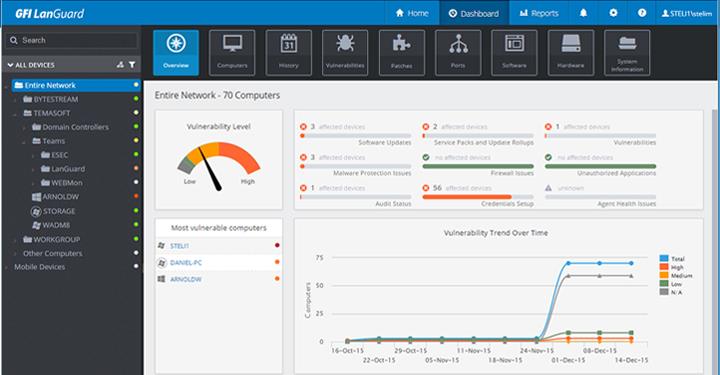Screen dimensions: 720x375
Task: Collapse the TEMASOFT tree node
Action: [15, 113]
